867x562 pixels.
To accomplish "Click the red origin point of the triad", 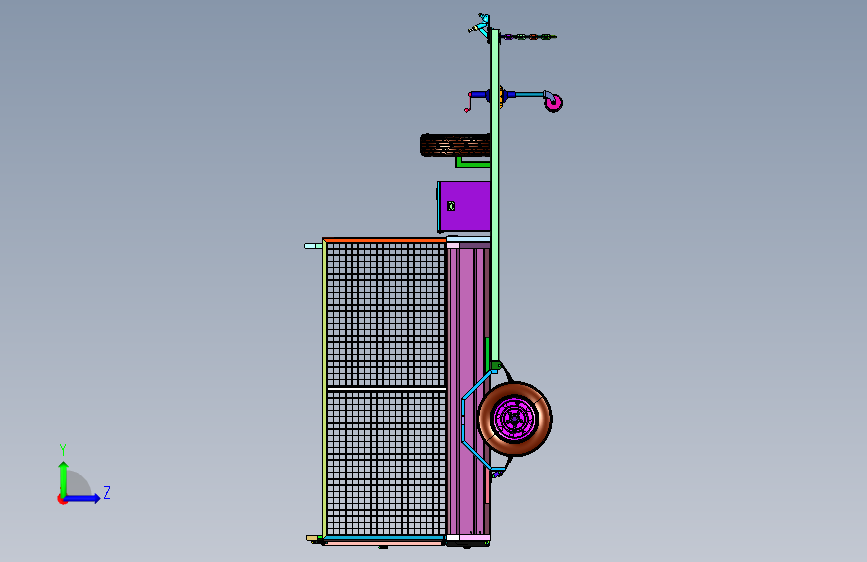I will [x=62, y=499].
